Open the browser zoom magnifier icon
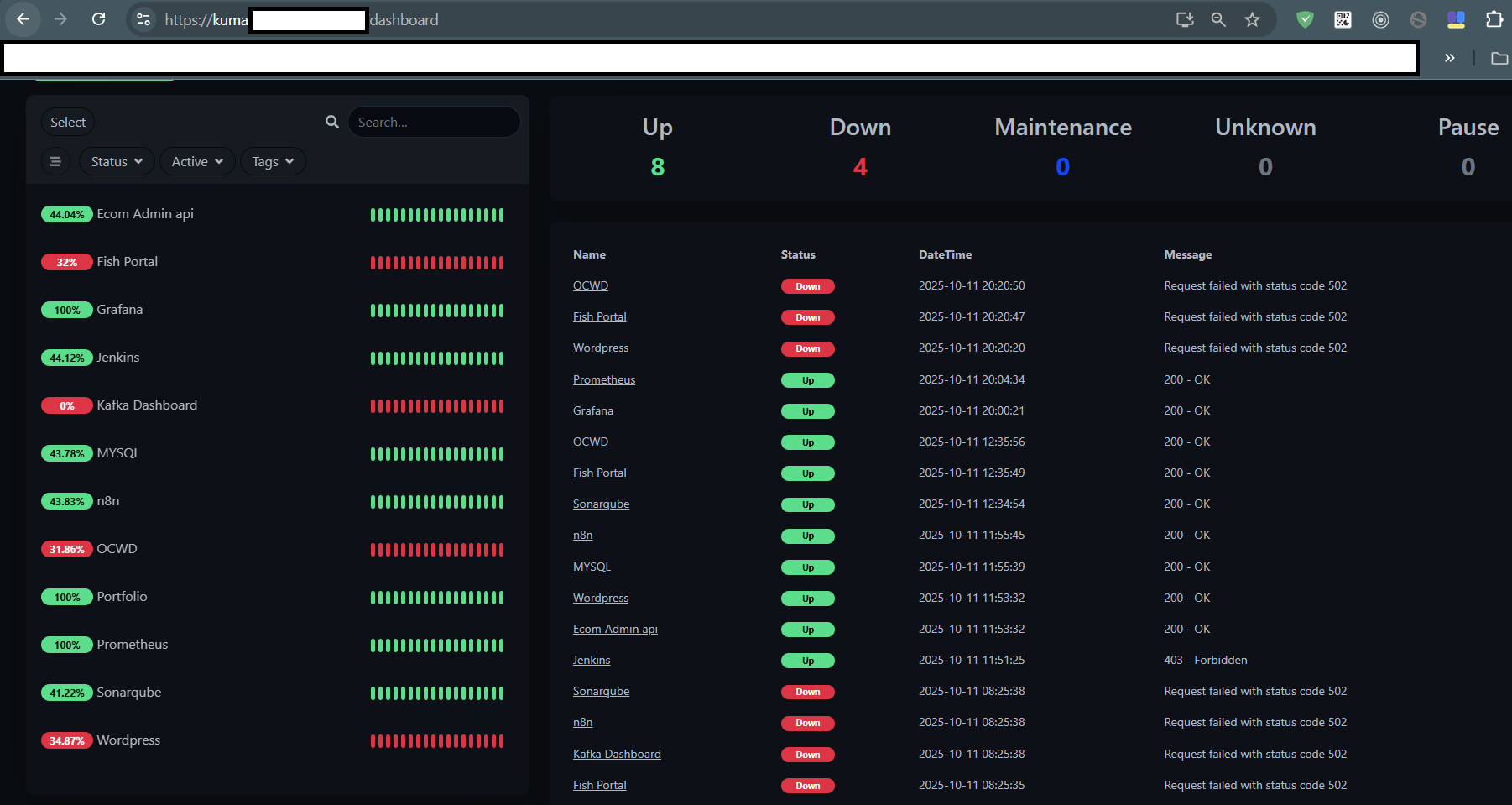Image resolution: width=1512 pixels, height=805 pixels. pos(1218,19)
